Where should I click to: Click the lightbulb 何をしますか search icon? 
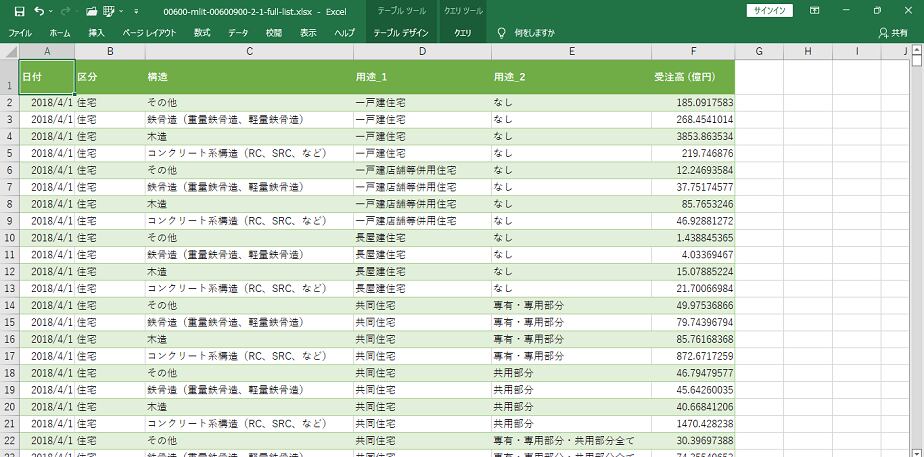[x=501, y=33]
